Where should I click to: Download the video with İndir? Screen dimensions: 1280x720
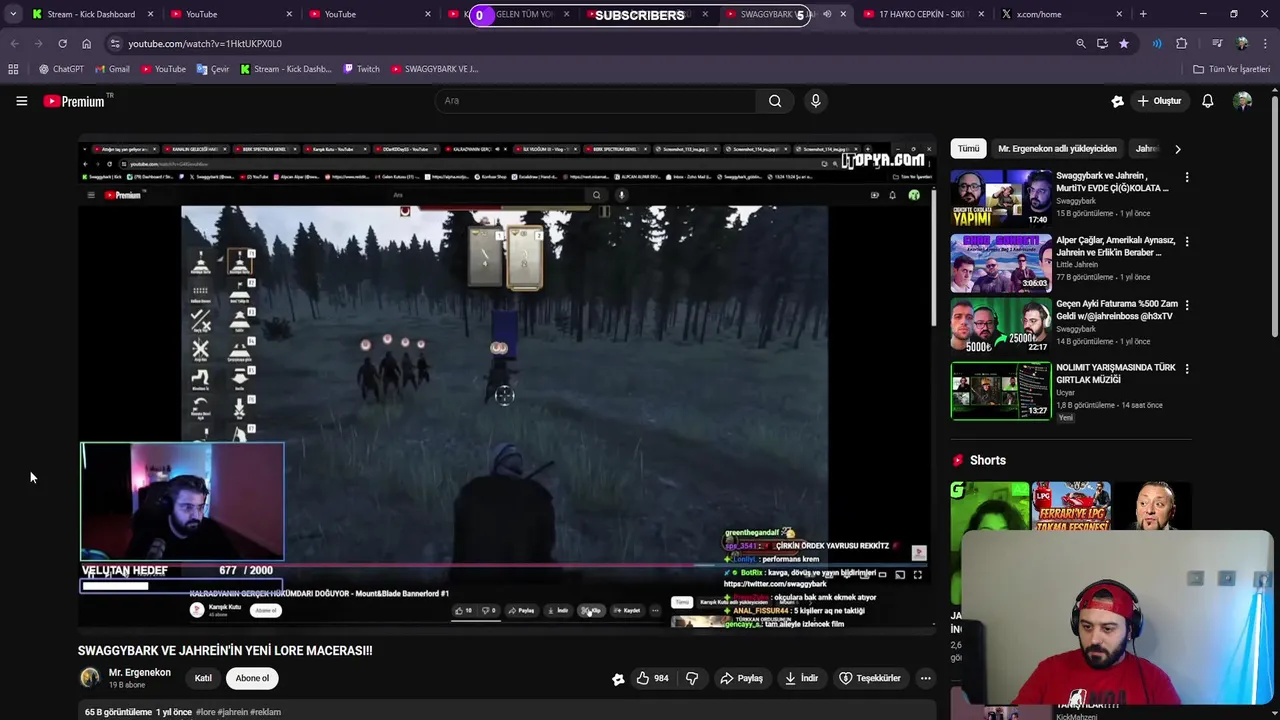[801, 678]
